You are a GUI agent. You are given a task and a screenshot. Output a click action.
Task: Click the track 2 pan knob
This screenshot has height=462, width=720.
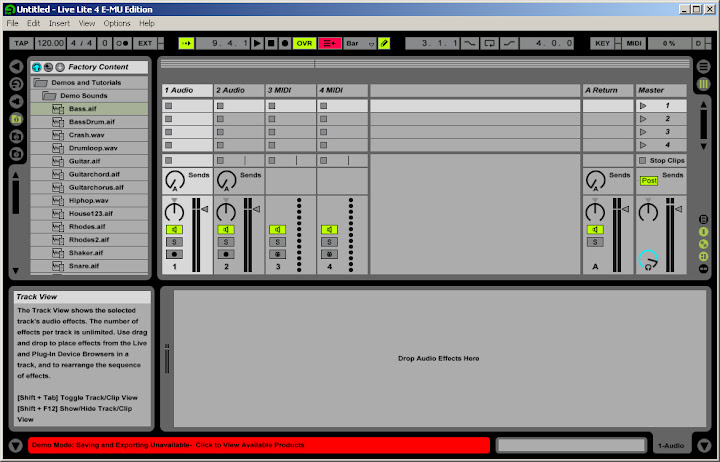(x=226, y=212)
